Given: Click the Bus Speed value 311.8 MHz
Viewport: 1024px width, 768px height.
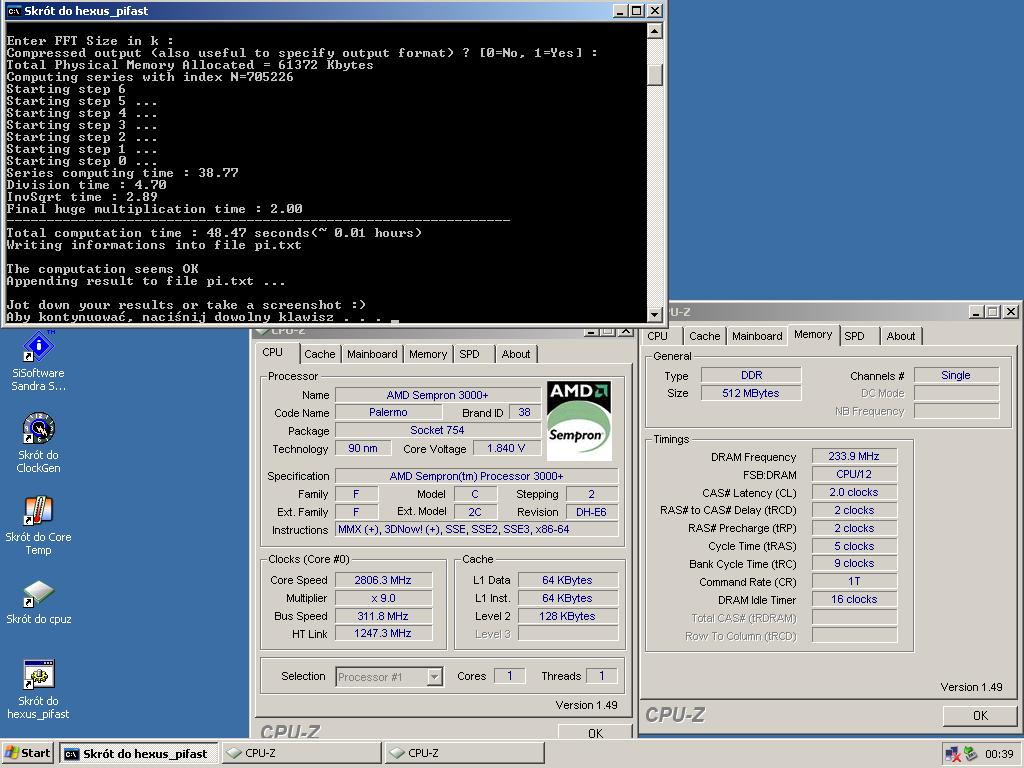Looking at the screenshot, I should point(383,616).
